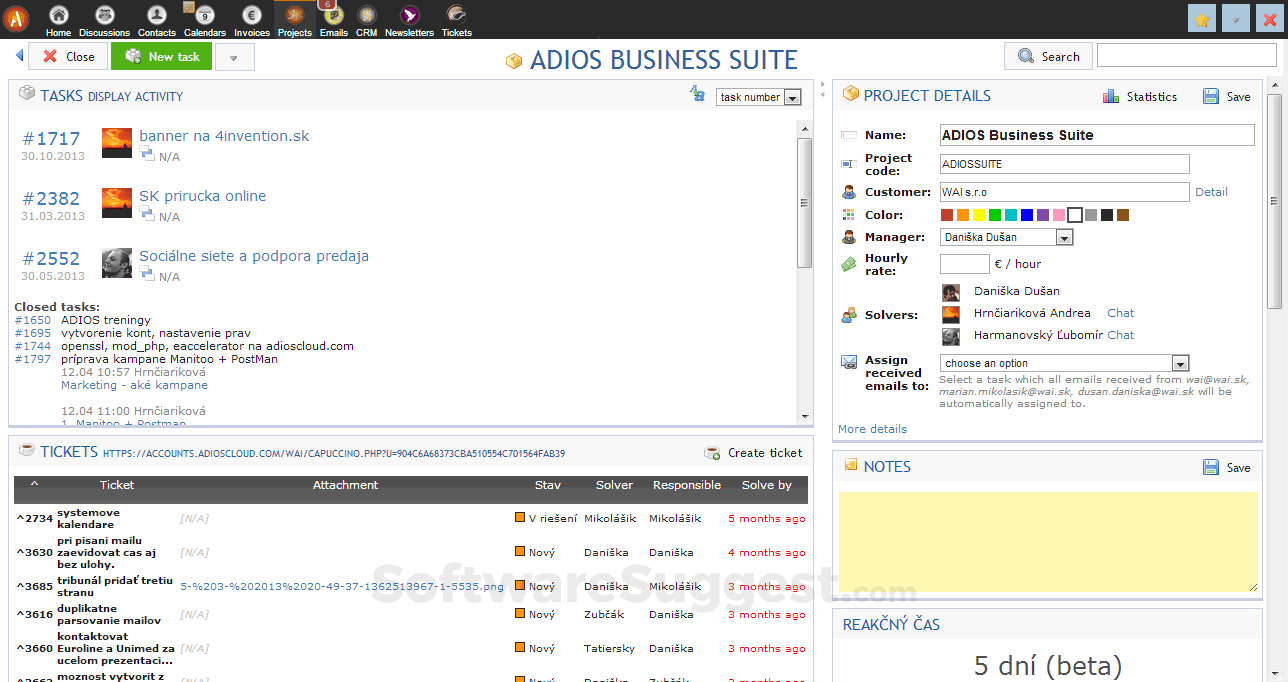Image resolution: width=1288 pixels, height=682 pixels.
Task: Open project Statistics chart
Action: [1140, 97]
